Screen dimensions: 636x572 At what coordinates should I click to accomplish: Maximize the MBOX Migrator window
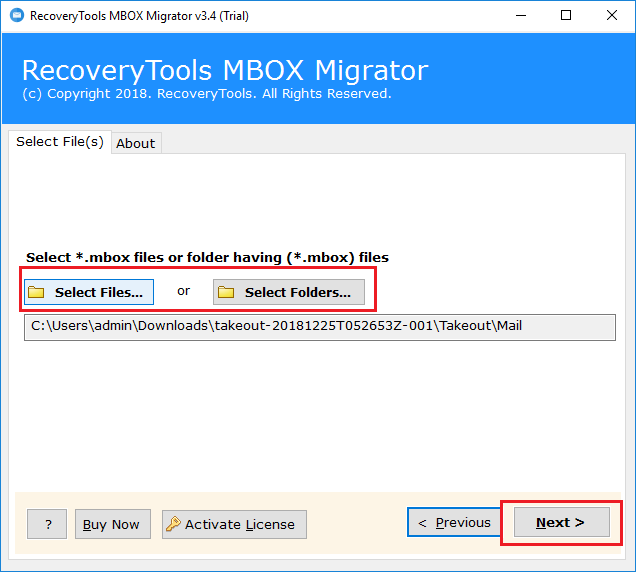tap(566, 15)
